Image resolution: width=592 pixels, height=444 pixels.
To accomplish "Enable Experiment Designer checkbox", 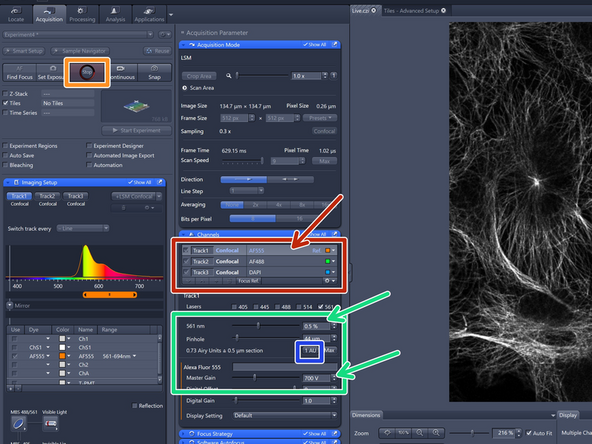I will (x=89, y=146).
